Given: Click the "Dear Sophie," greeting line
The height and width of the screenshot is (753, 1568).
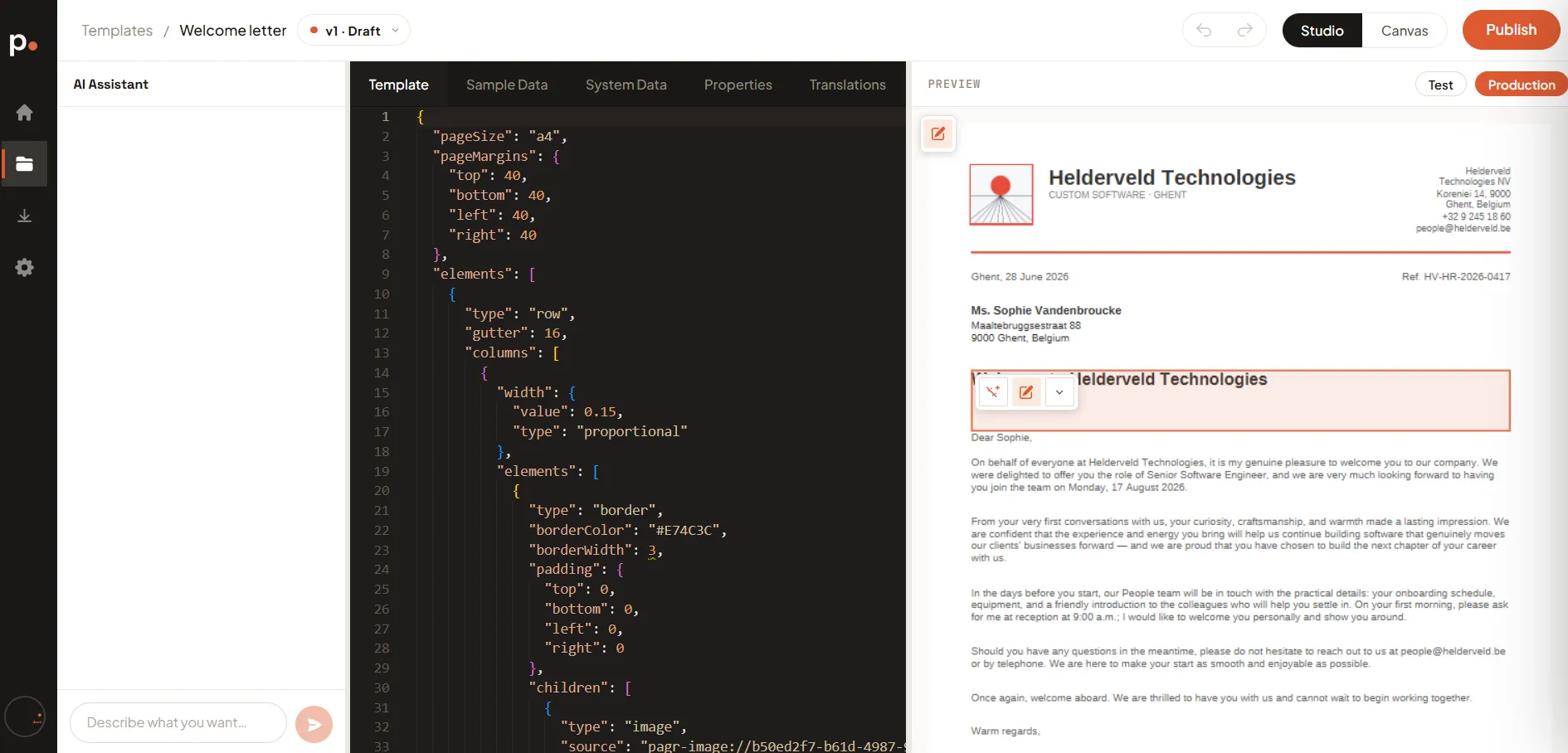Looking at the screenshot, I should coord(1001,438).
